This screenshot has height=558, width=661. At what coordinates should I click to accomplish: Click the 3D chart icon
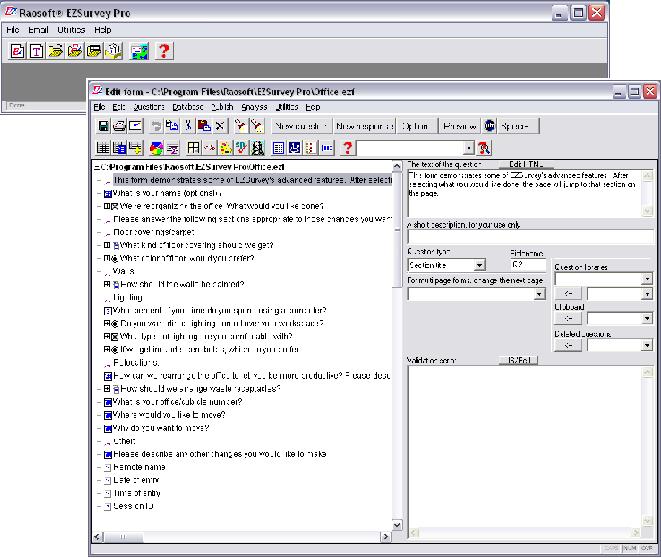coord(241,148)
